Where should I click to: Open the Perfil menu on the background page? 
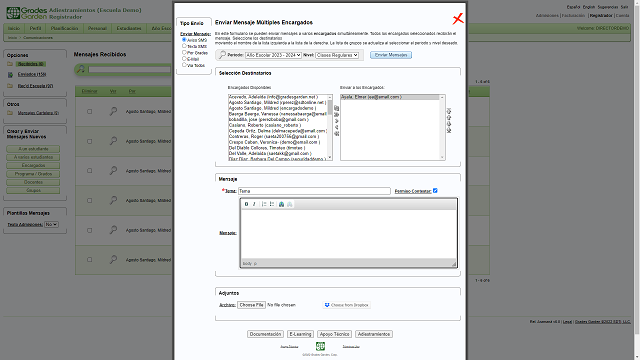(35, 28)
